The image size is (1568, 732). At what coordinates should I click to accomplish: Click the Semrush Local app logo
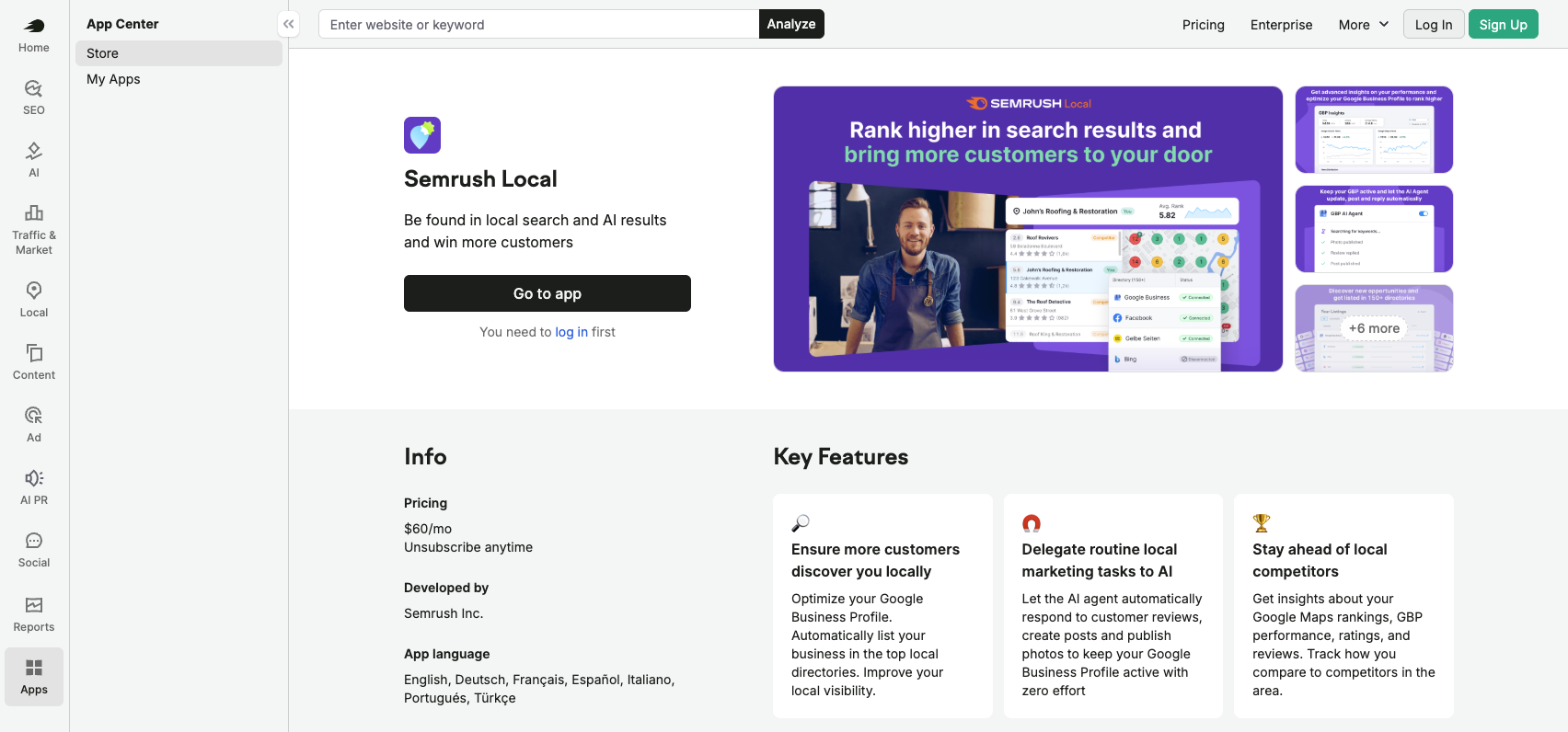[x=422, y=135]
